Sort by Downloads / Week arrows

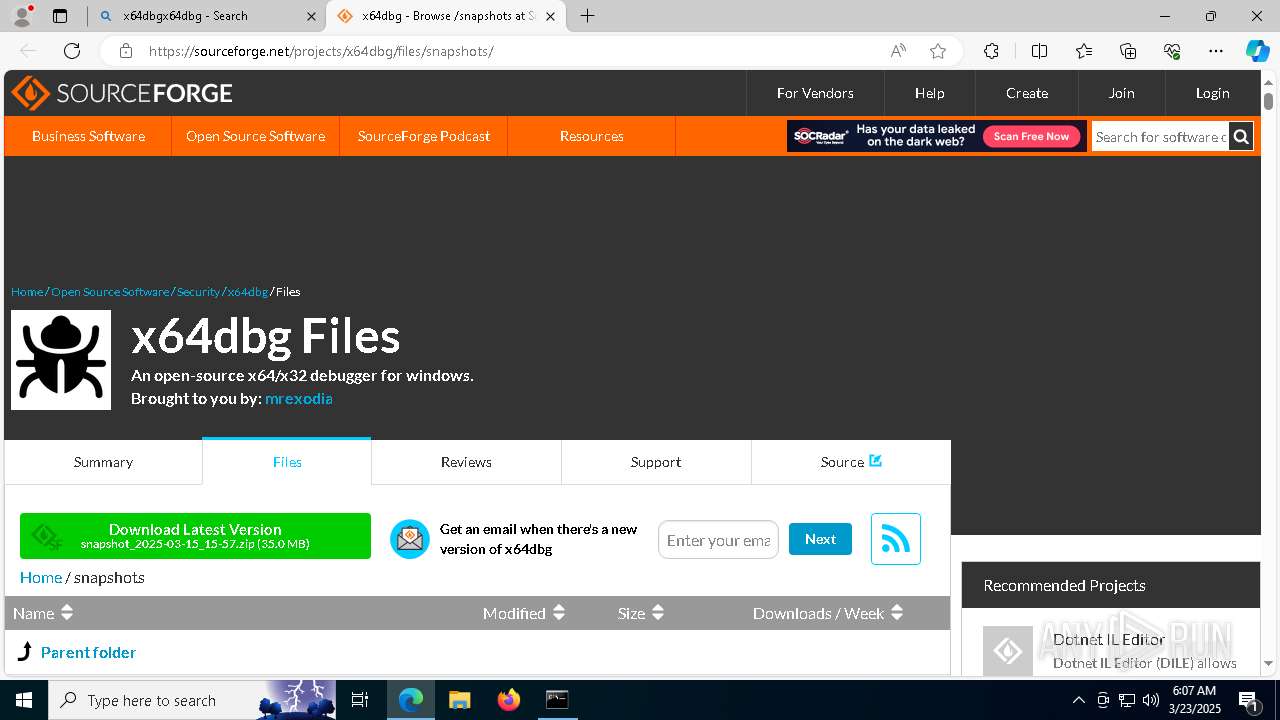coord(897,613)
